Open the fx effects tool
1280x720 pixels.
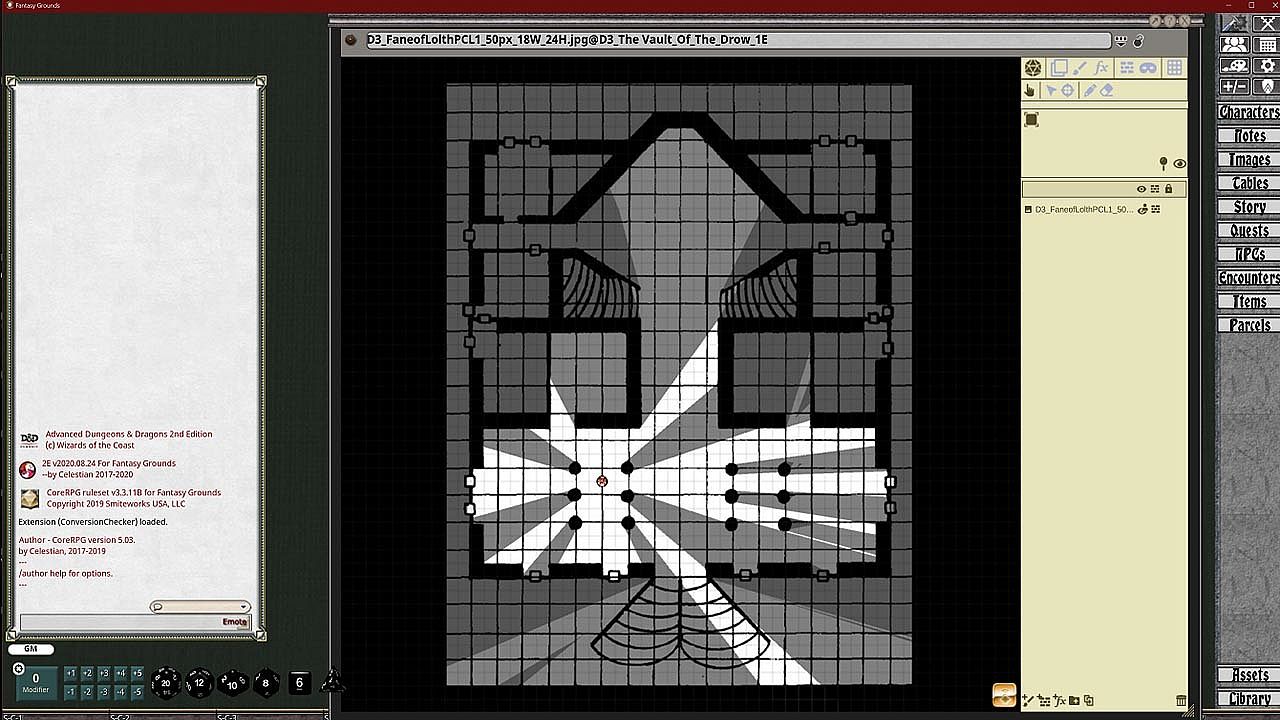pyautogui.click(x=1102, y=68)
